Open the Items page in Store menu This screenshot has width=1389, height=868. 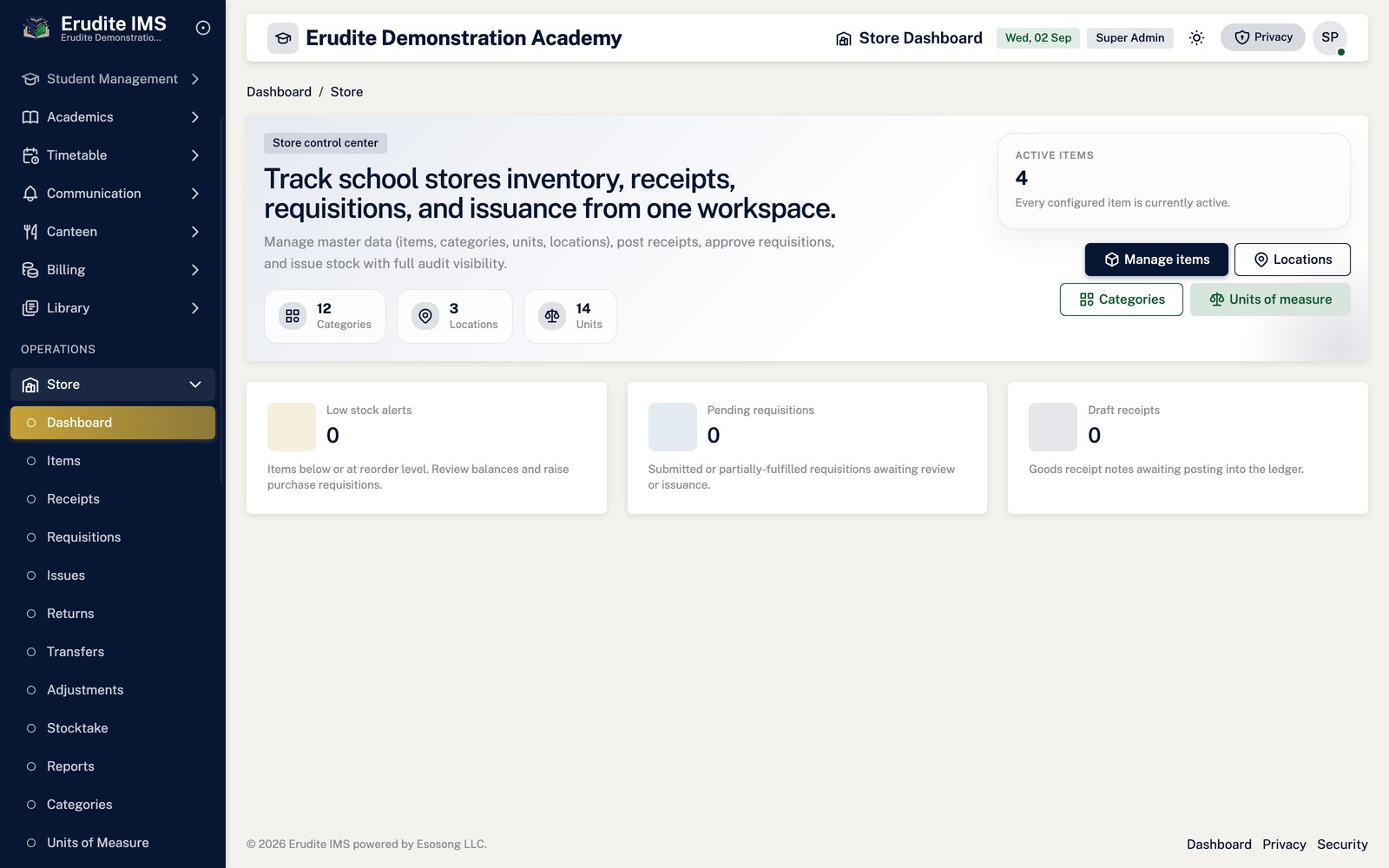[113, 461]
